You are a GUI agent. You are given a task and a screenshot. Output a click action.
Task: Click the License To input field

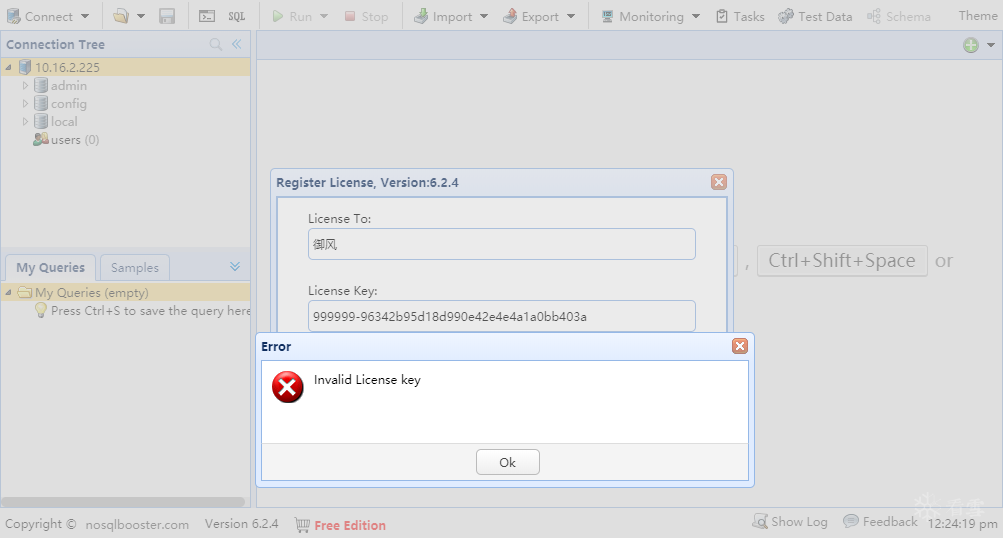coord(502,244)
